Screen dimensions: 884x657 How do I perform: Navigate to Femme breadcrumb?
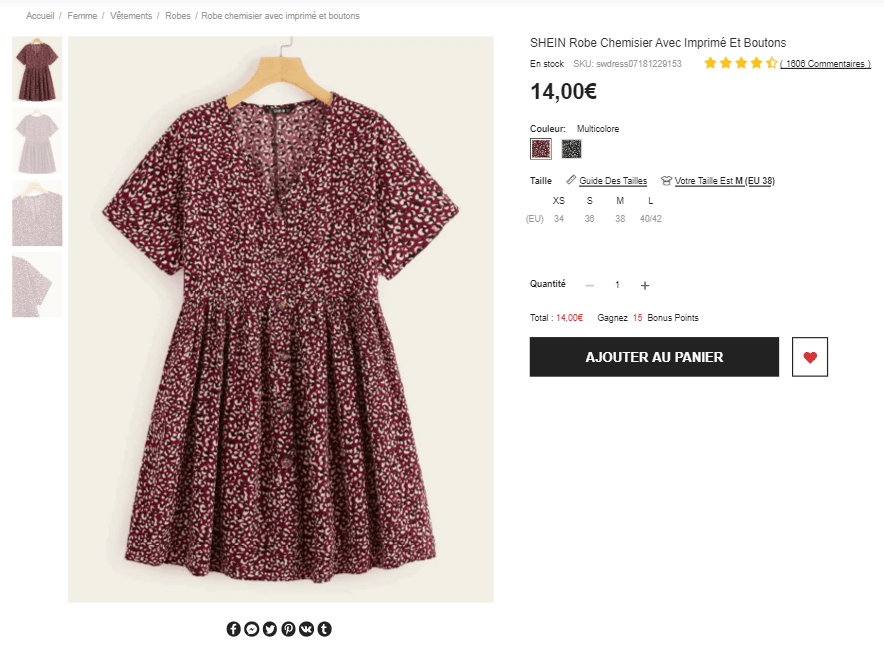(82, 15)
